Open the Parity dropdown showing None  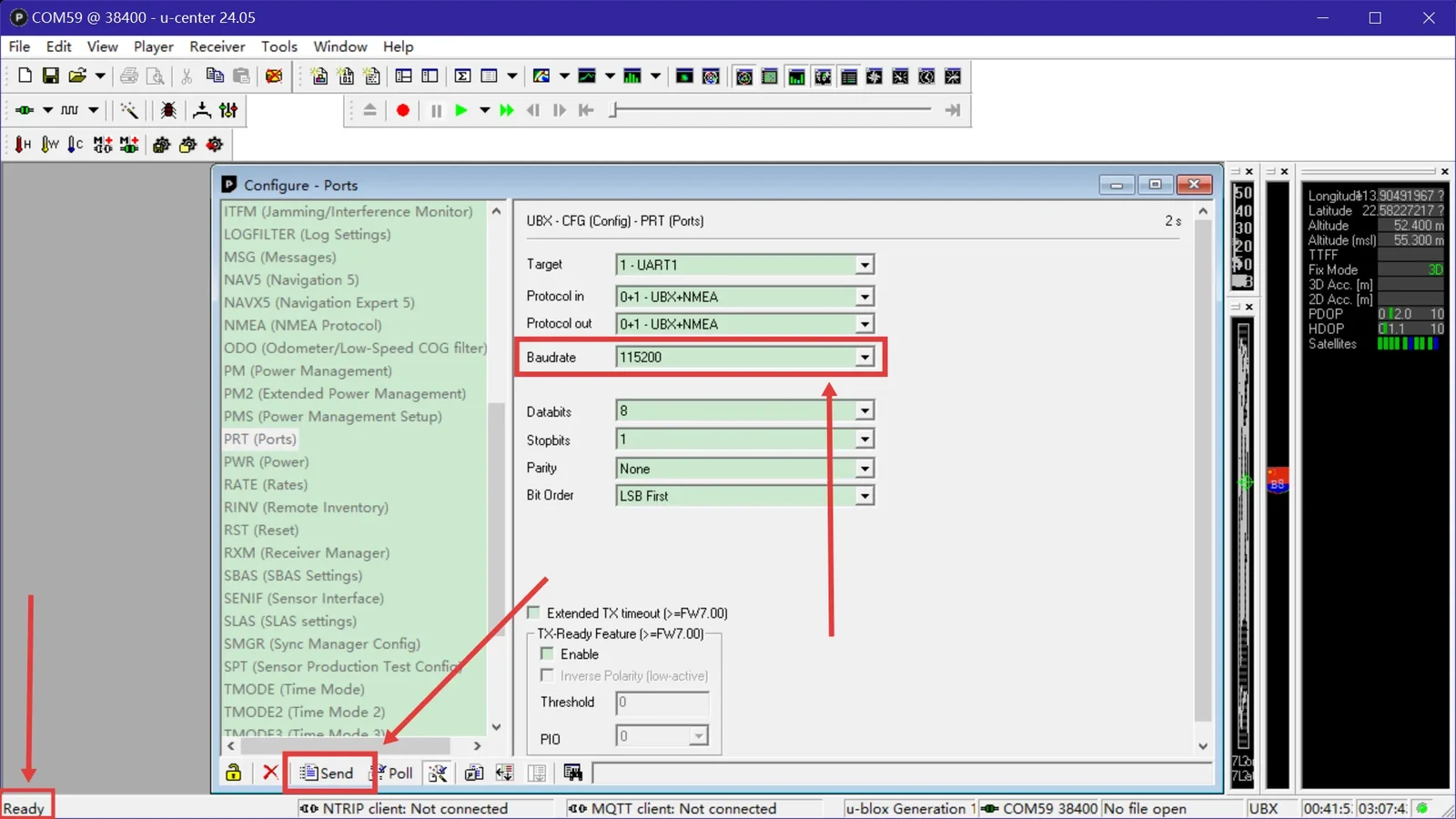click(x=864, y=469)
